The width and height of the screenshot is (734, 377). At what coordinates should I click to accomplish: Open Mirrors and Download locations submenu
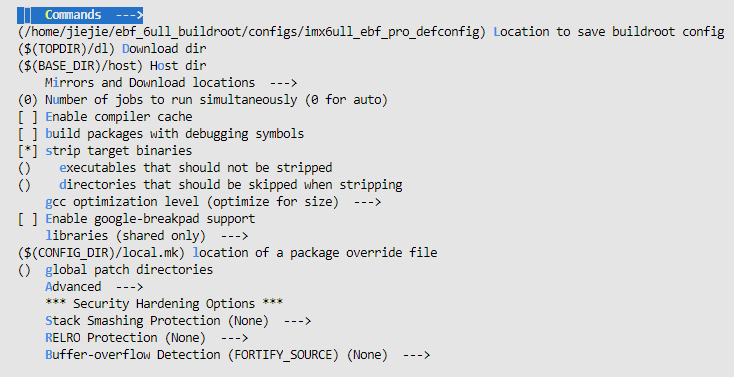pyautogui.click(x=171, y=83)
